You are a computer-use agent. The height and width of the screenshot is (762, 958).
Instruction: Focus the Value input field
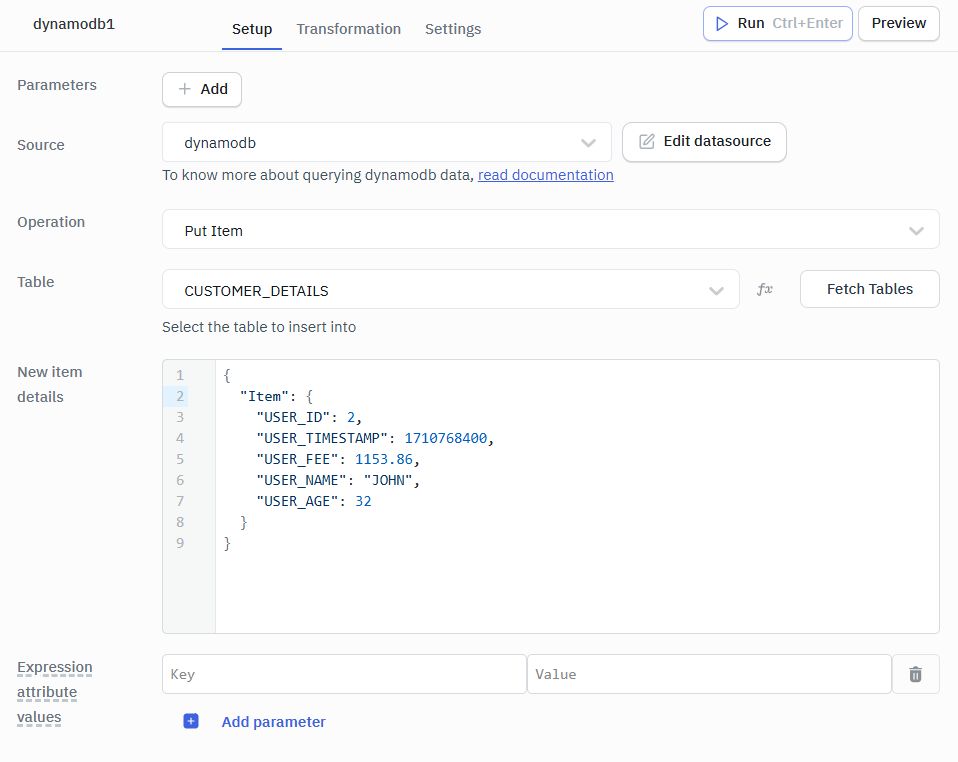(709, 674)
